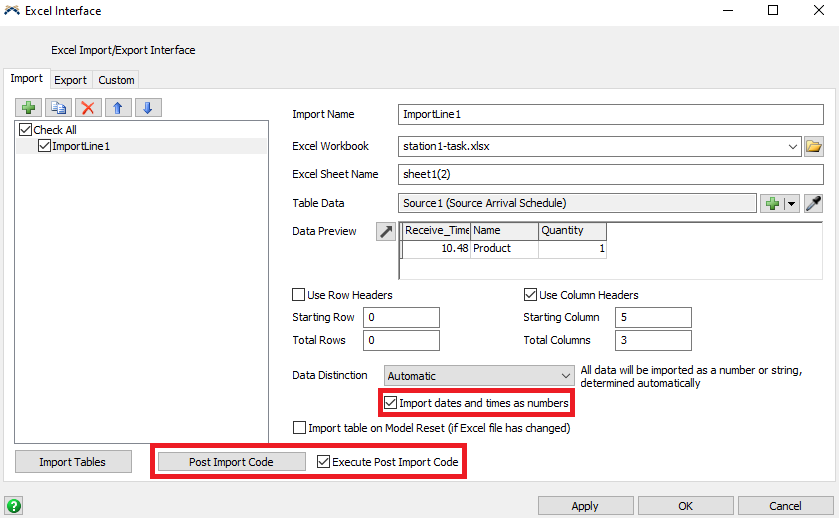This screenshot has width=840, height=518.
Task: Open the Post Import Code button
Action: click(232, 462)
